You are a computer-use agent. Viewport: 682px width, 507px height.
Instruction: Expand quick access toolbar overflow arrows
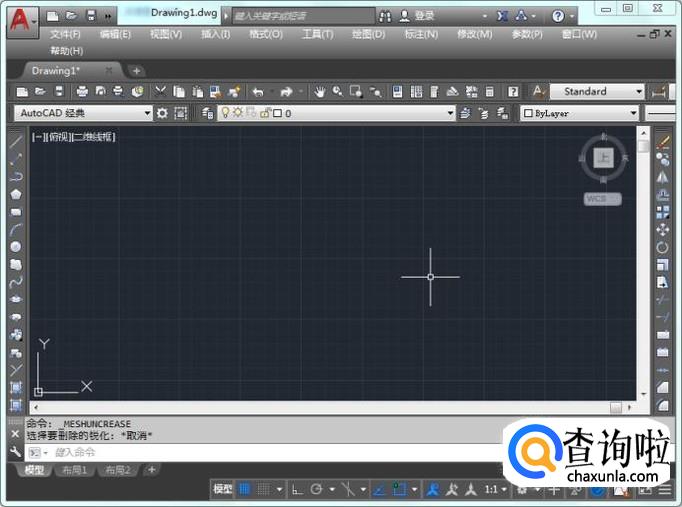108,17
